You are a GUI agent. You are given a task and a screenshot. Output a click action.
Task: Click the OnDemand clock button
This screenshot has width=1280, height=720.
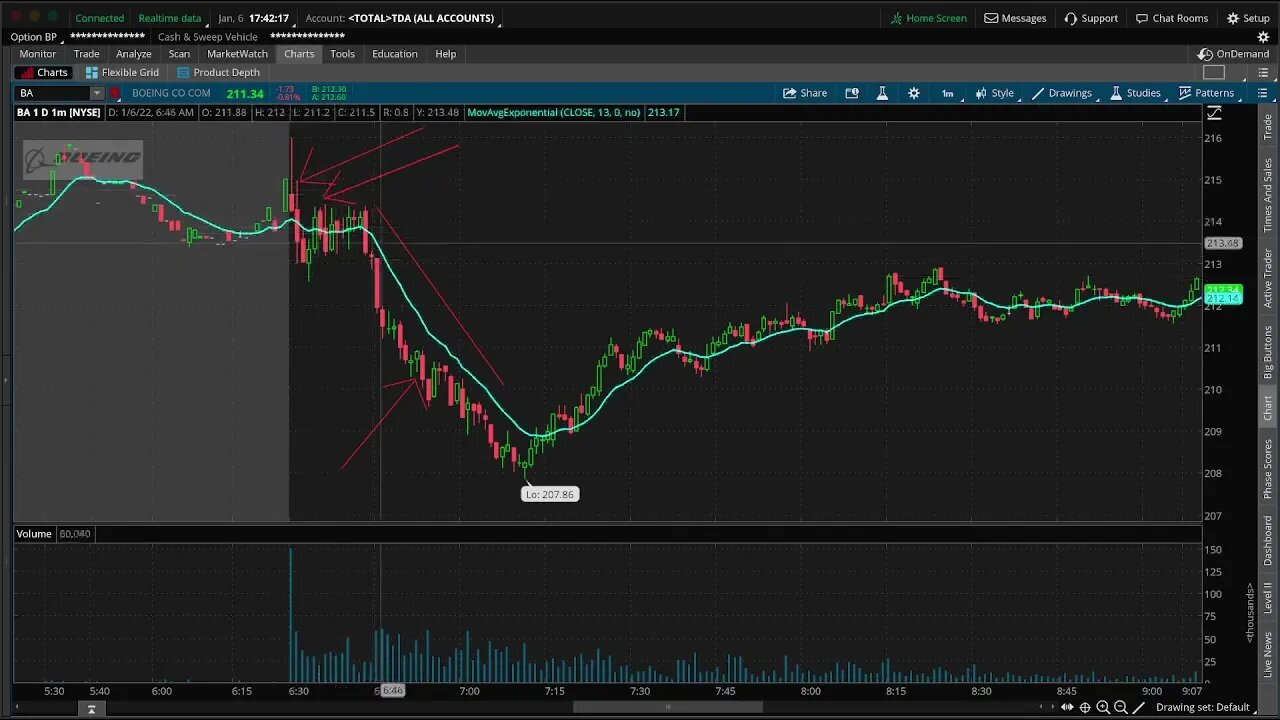pos(1234,54)
